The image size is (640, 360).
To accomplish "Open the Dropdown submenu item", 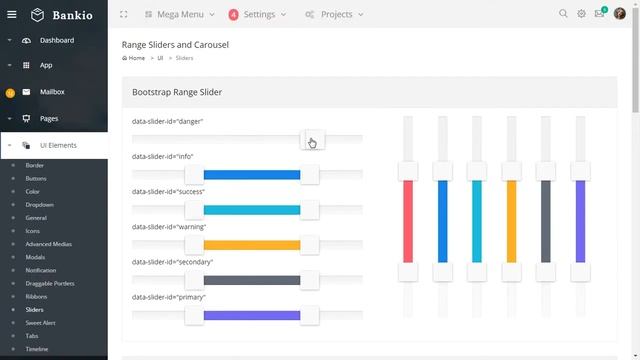I will [40, 204].
